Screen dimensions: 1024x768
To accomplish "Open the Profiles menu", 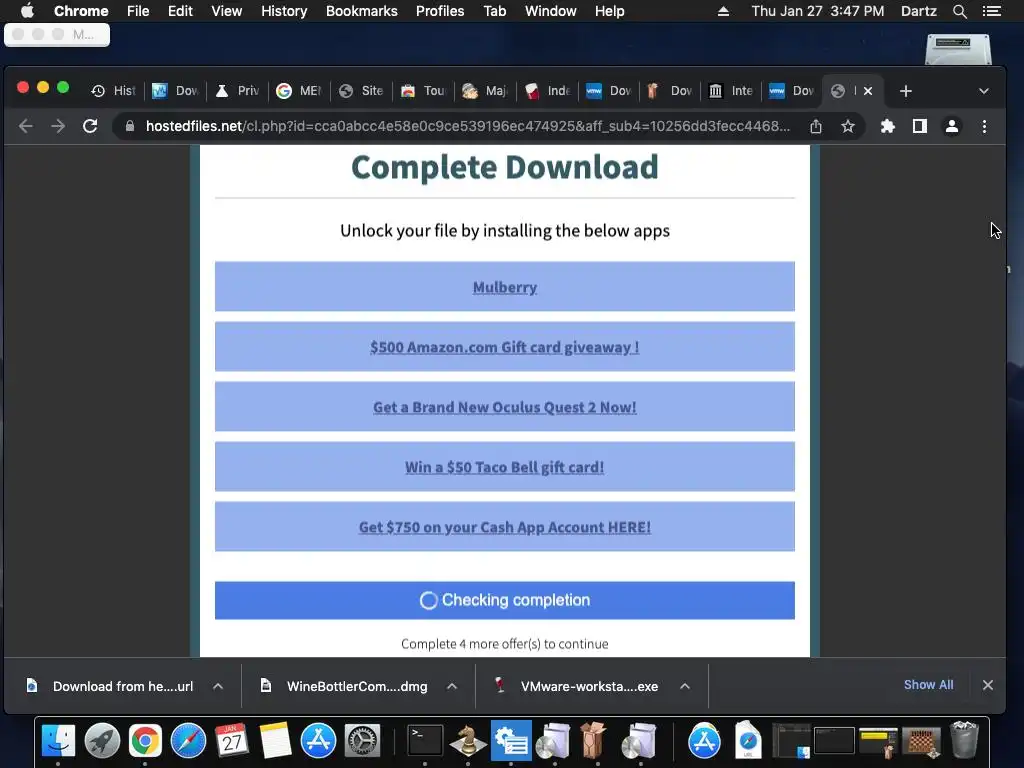I will tap(440, 11).
